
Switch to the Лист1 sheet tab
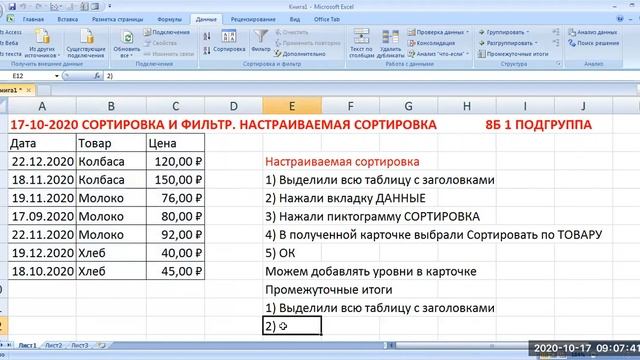[x=27, y=345]
